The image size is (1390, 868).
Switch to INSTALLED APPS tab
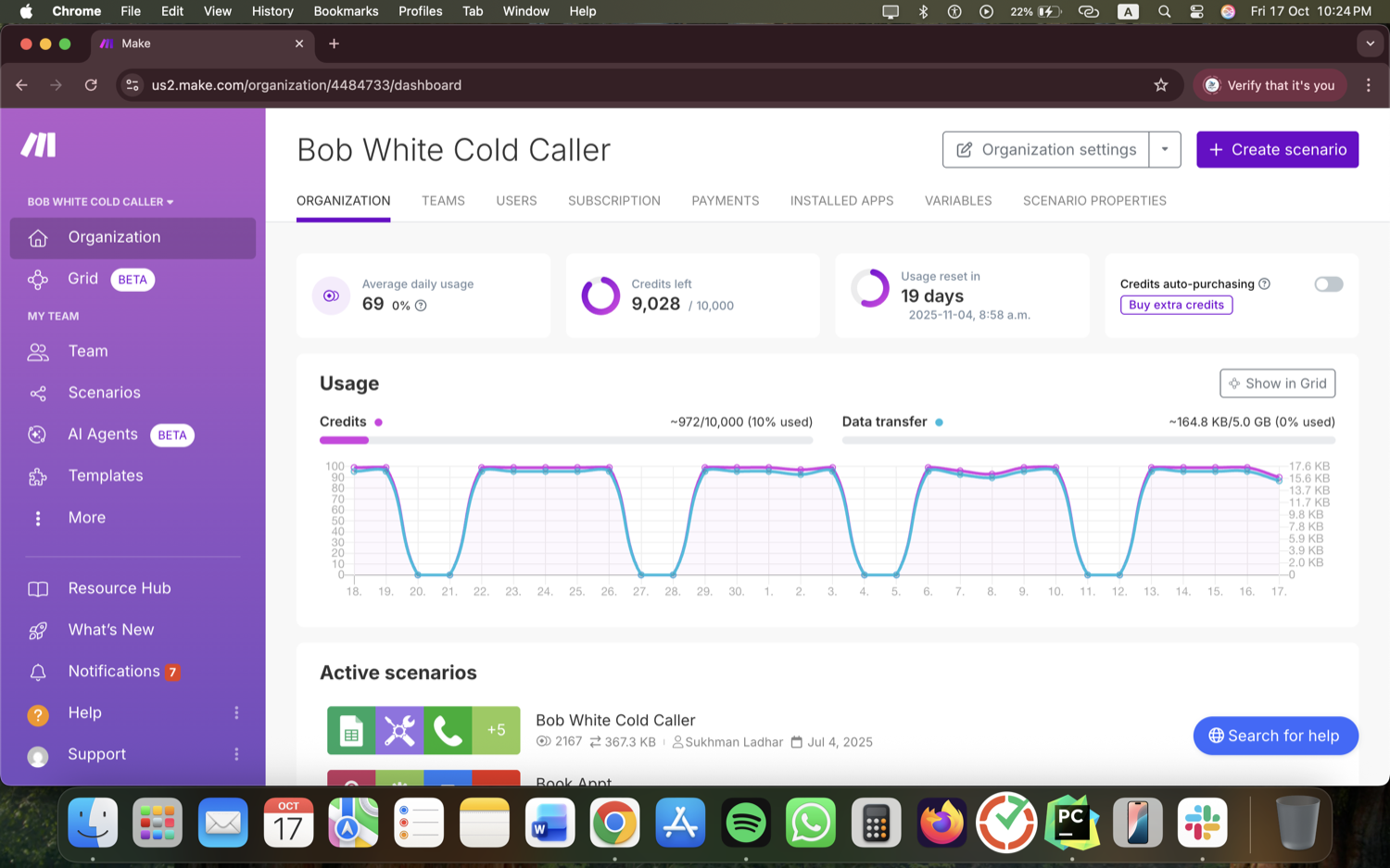(x=841, y=201)
